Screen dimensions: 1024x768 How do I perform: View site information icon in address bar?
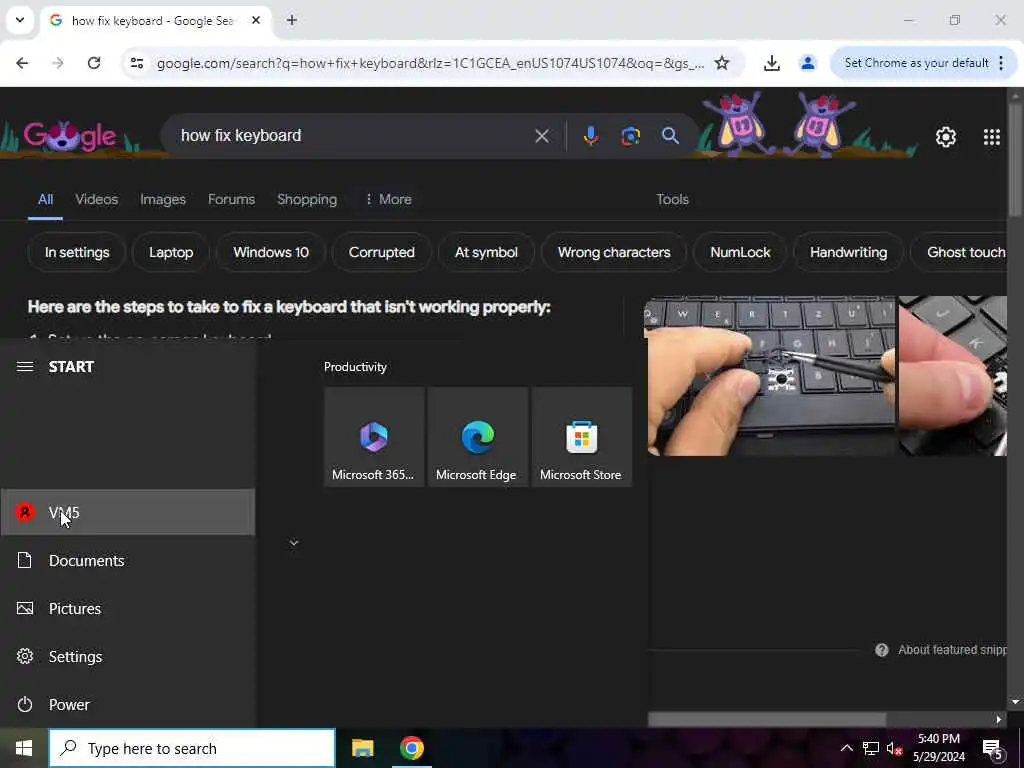[136, 63]
